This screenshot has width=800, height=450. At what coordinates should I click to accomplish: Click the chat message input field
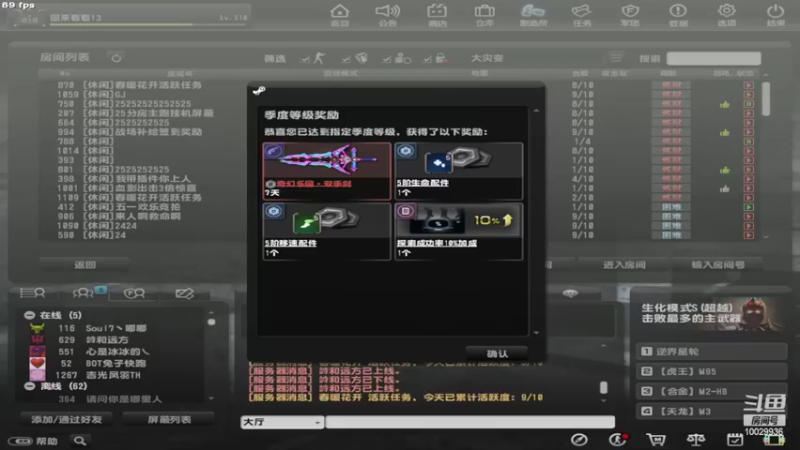click(x=470, y=422)
